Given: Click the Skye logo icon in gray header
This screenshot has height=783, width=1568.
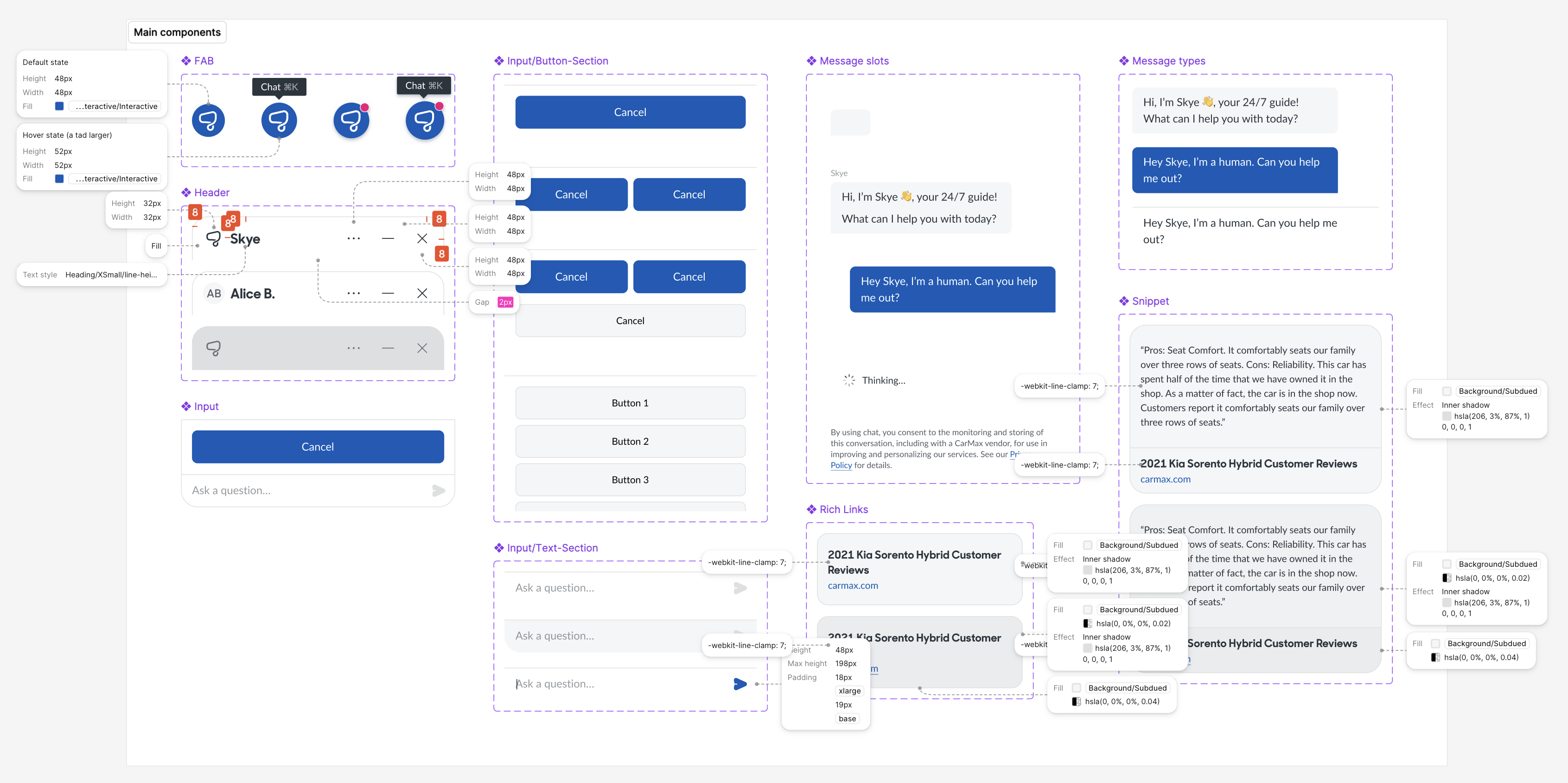Looking at the screenshot, I should pyautogui.click(x=213, y=348).
